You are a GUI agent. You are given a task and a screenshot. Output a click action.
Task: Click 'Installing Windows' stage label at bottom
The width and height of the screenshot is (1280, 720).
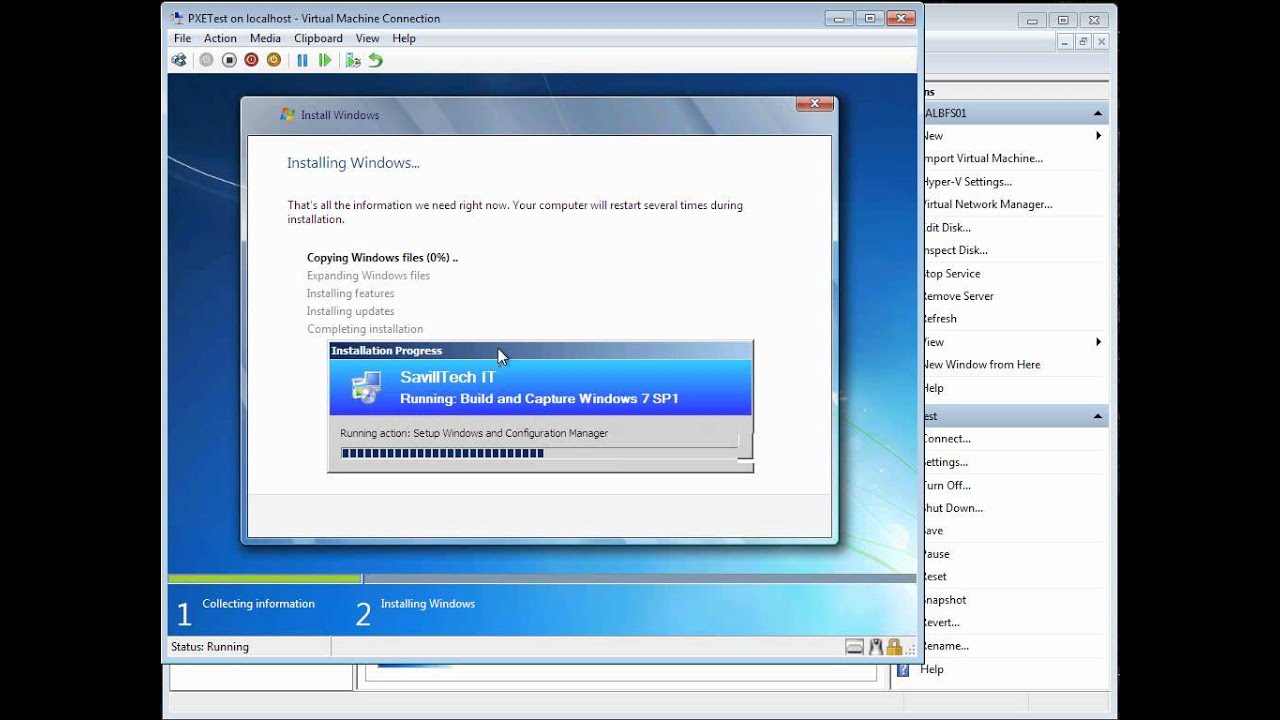[x=428, y=604]
